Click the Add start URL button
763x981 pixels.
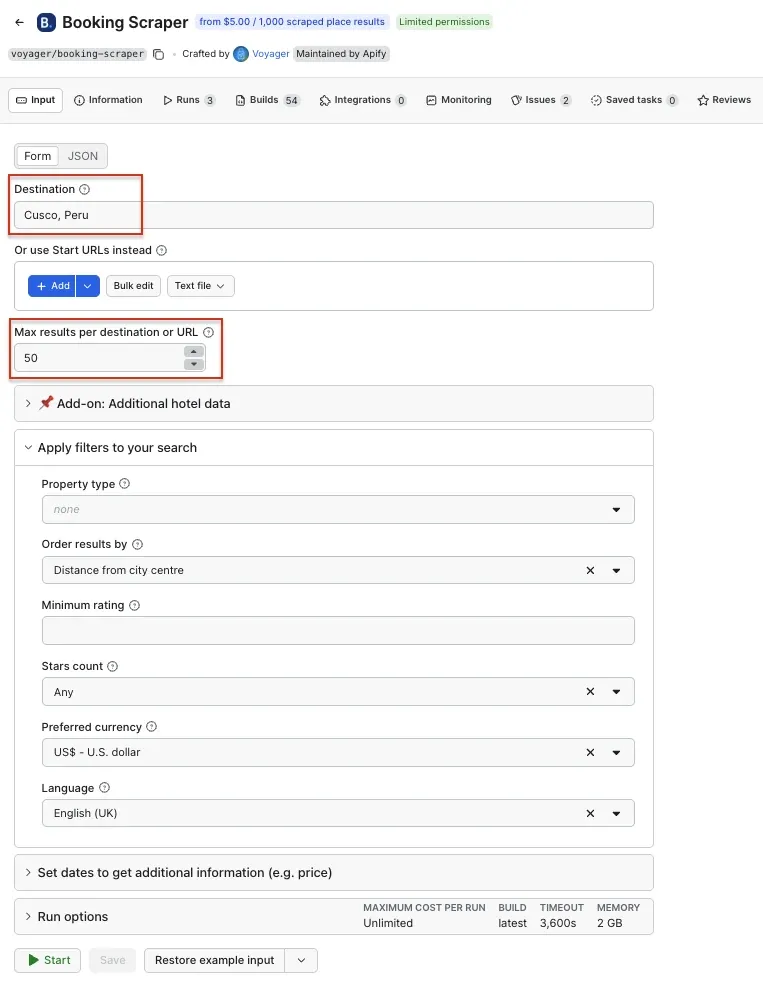(52, 286)
